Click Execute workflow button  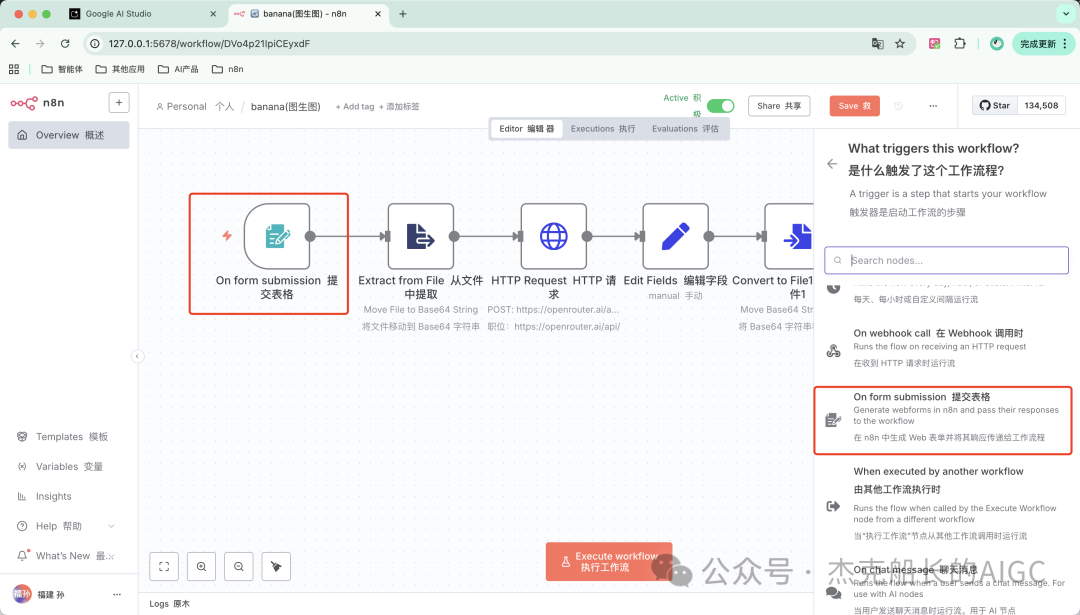[609, 561]
